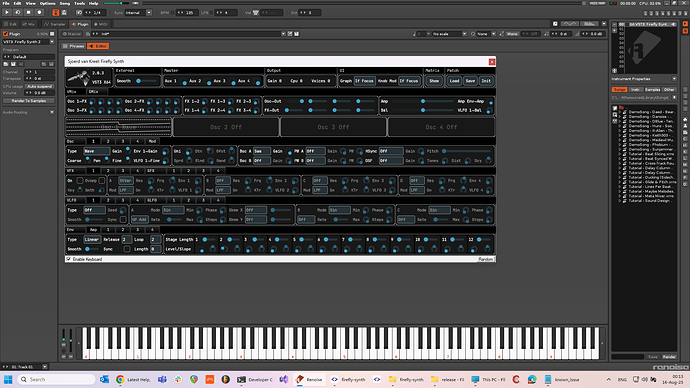
Task: Click the browser search magnifier icon
Action: 615,115
